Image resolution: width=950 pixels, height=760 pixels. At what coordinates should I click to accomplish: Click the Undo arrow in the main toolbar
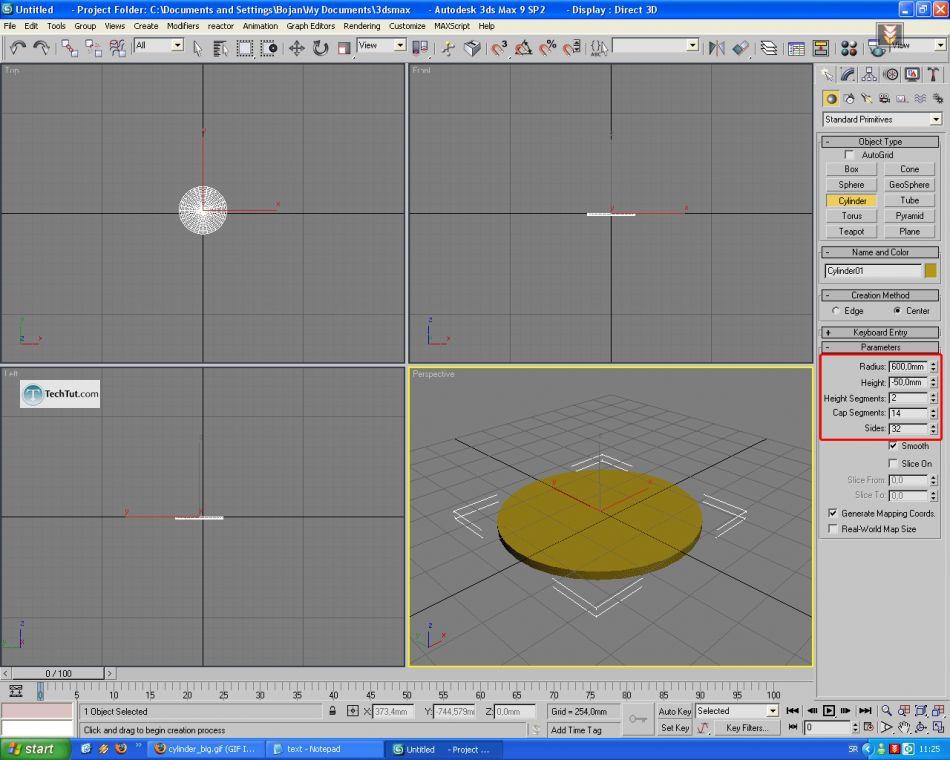17,47
